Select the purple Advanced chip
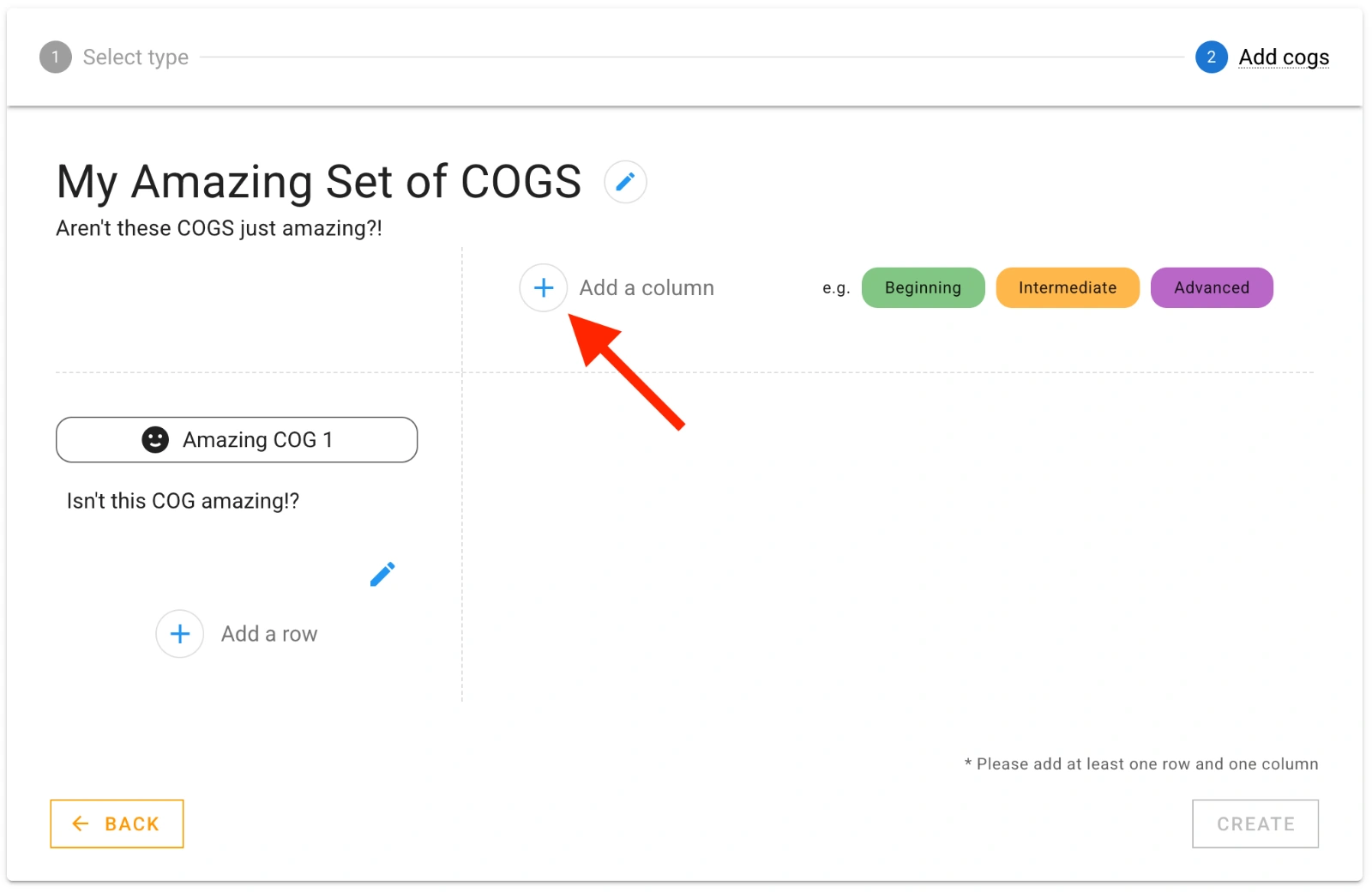The width and height of the screenshot is (1372, 893). [1212, 287]
